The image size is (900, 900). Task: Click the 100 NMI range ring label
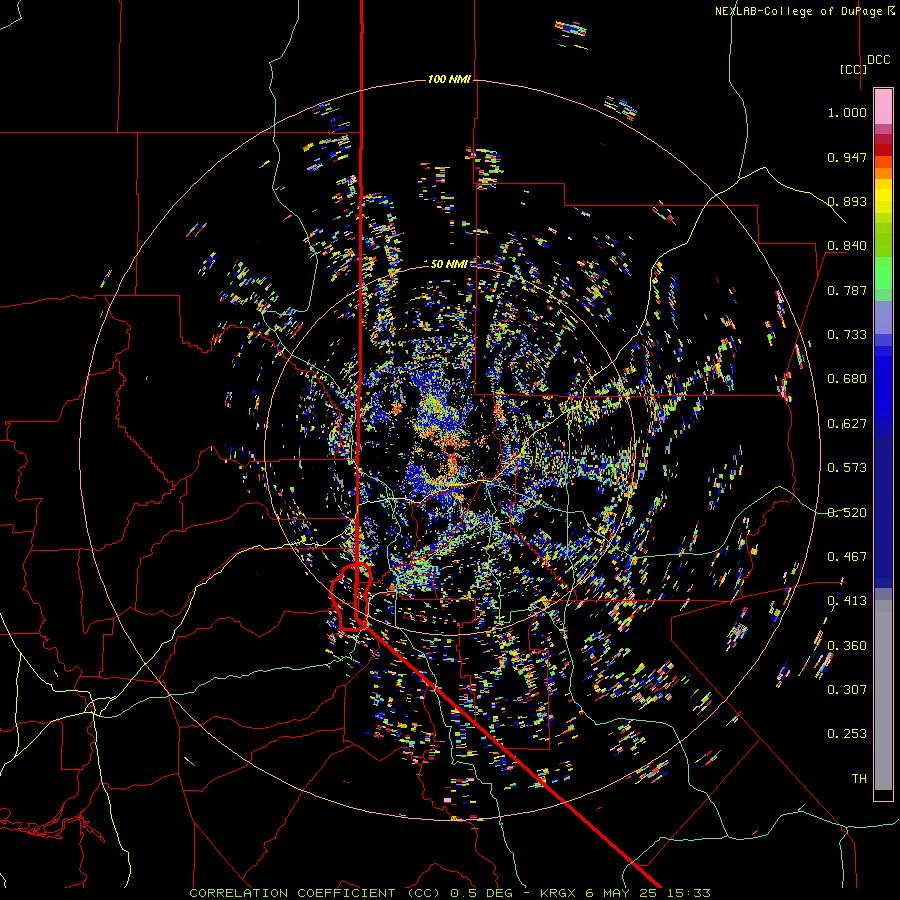click(x=449, y=79)
